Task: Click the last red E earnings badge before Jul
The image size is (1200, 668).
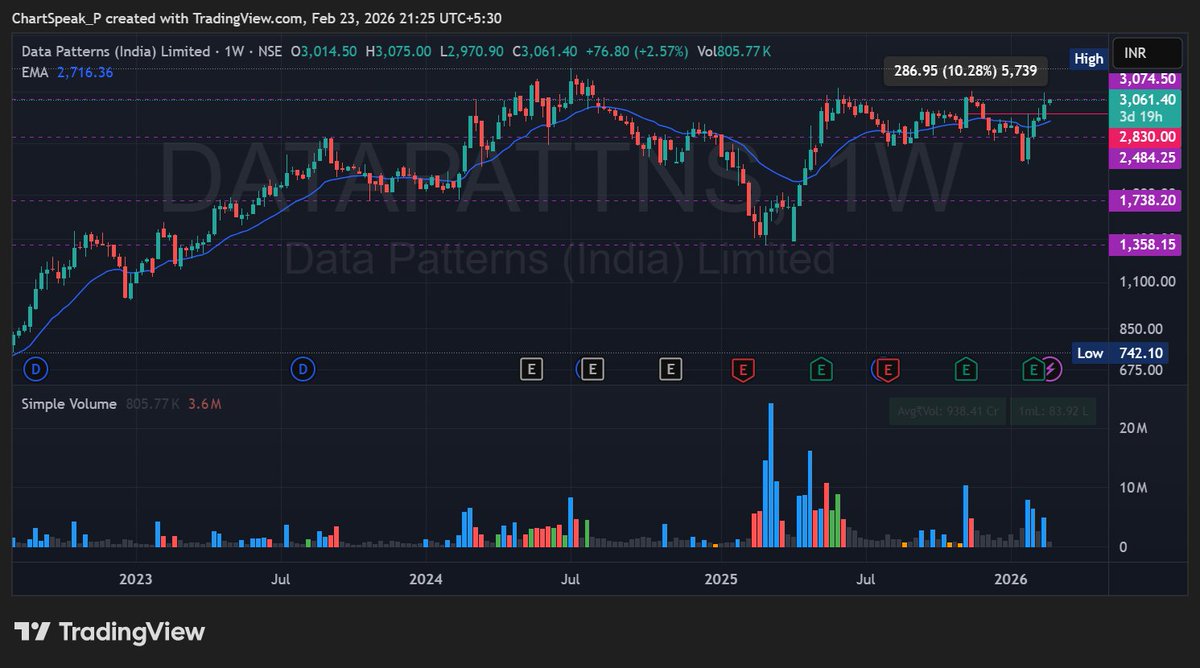Action: (886, 369)
